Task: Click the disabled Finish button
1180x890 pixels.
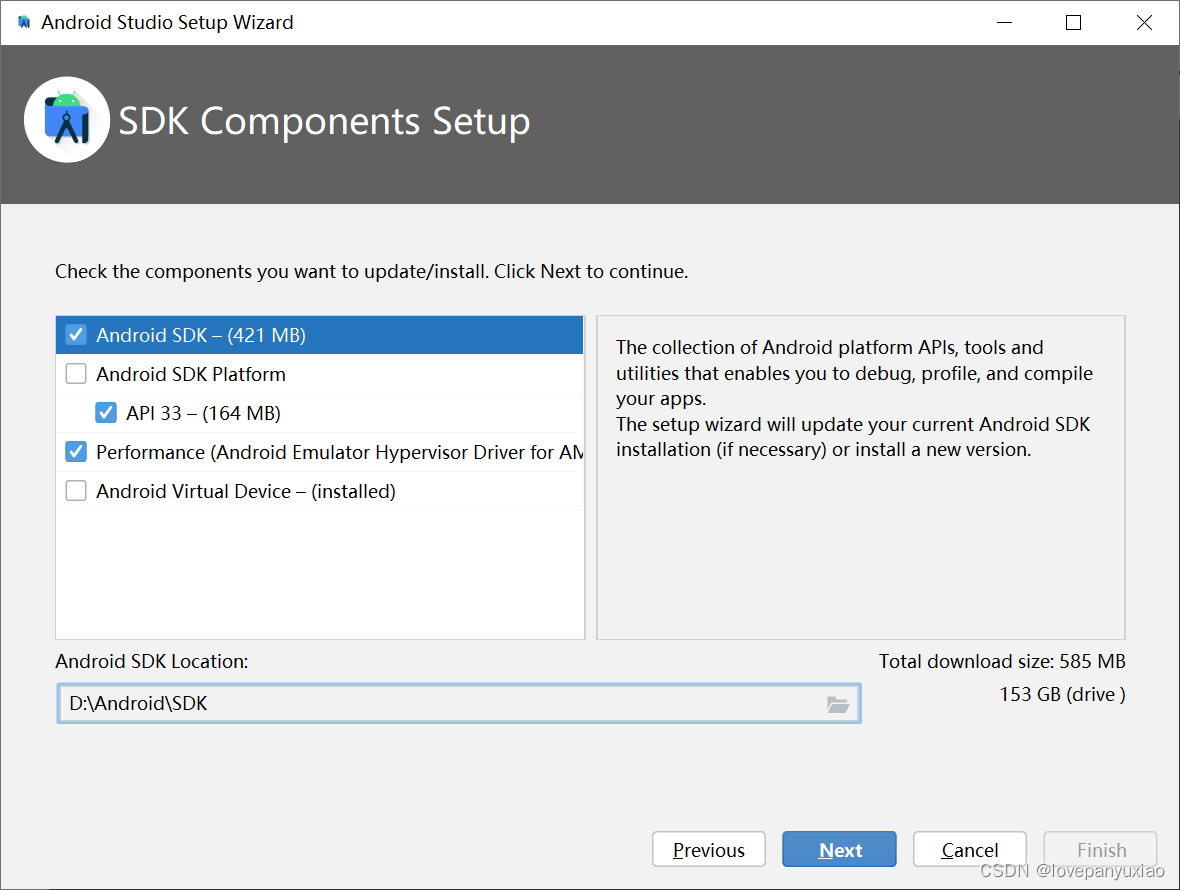Action: (x=1100, y=849)
